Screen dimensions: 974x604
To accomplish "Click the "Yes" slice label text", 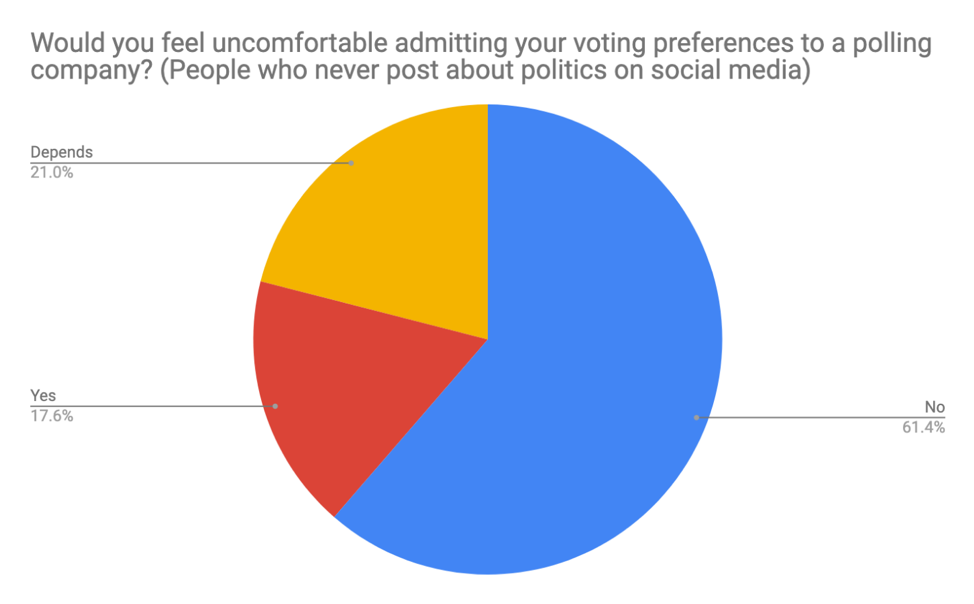I will pyautogui.click(x=43, y=396).
